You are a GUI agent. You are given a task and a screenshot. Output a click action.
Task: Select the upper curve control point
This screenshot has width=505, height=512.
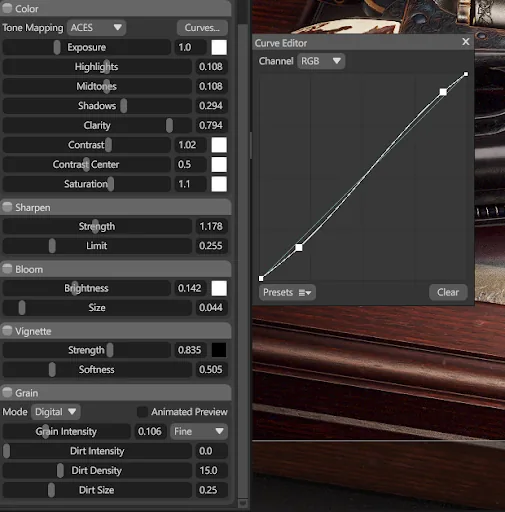(x=443, y=92)
